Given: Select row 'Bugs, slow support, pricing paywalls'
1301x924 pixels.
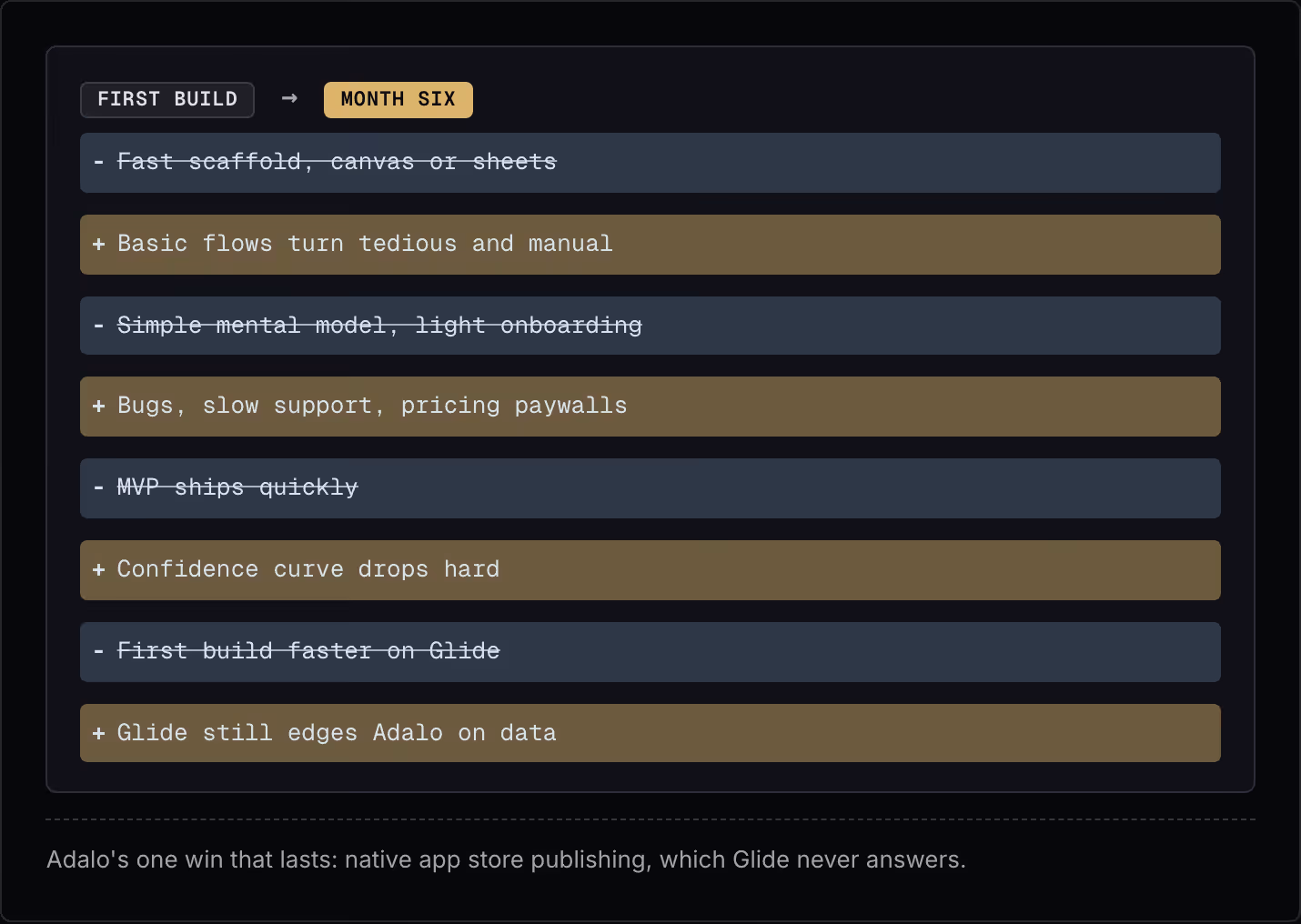Looking at the screenshot, I should (650, 407).
